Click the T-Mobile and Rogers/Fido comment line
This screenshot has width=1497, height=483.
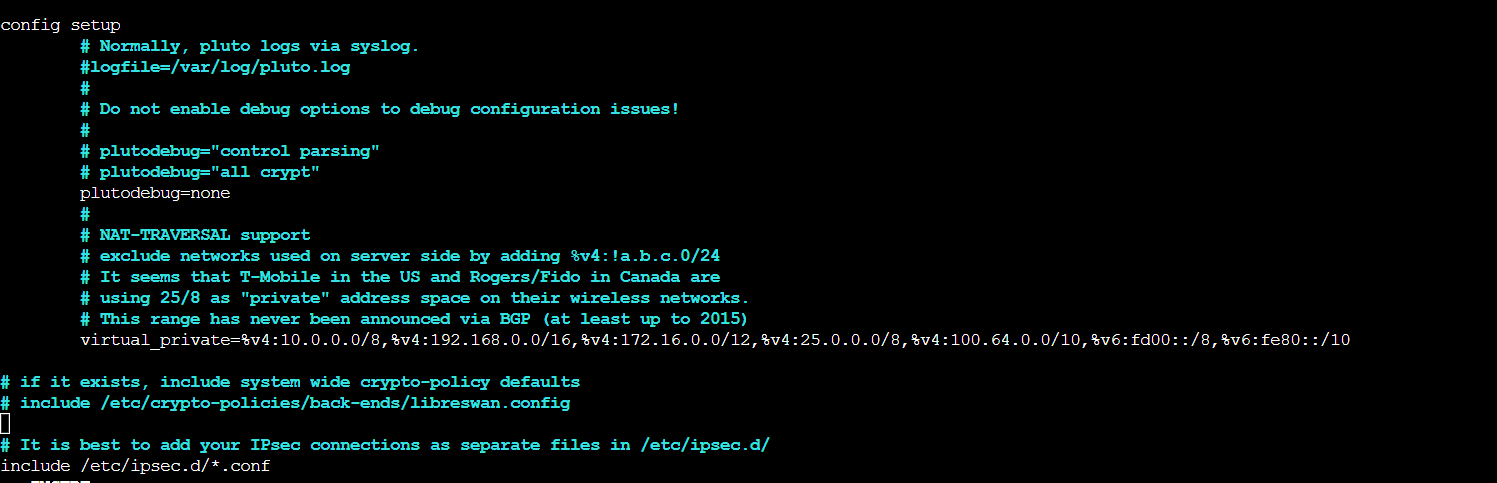[x=400, y=277]
